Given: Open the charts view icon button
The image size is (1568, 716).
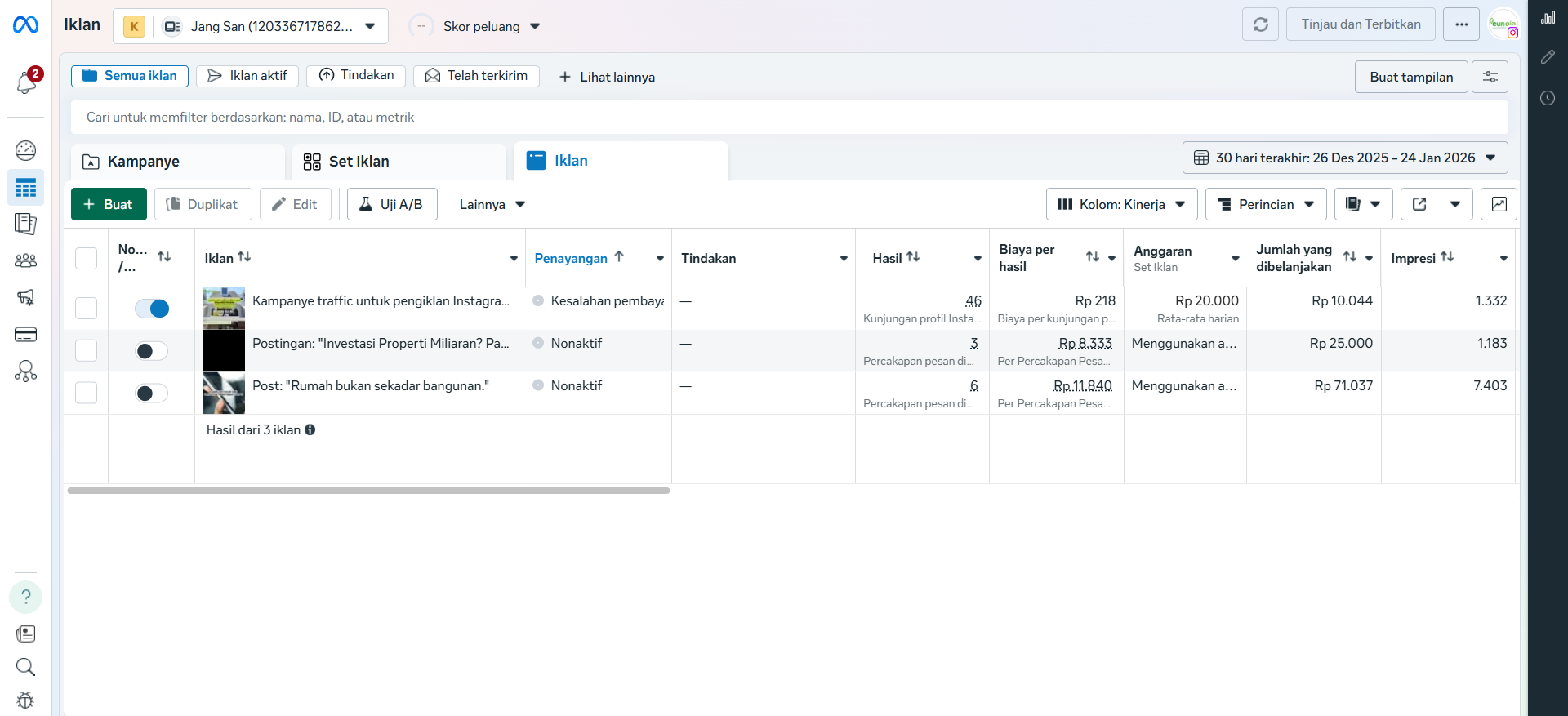Looking at the screenshot, I should coord(1499,204).
